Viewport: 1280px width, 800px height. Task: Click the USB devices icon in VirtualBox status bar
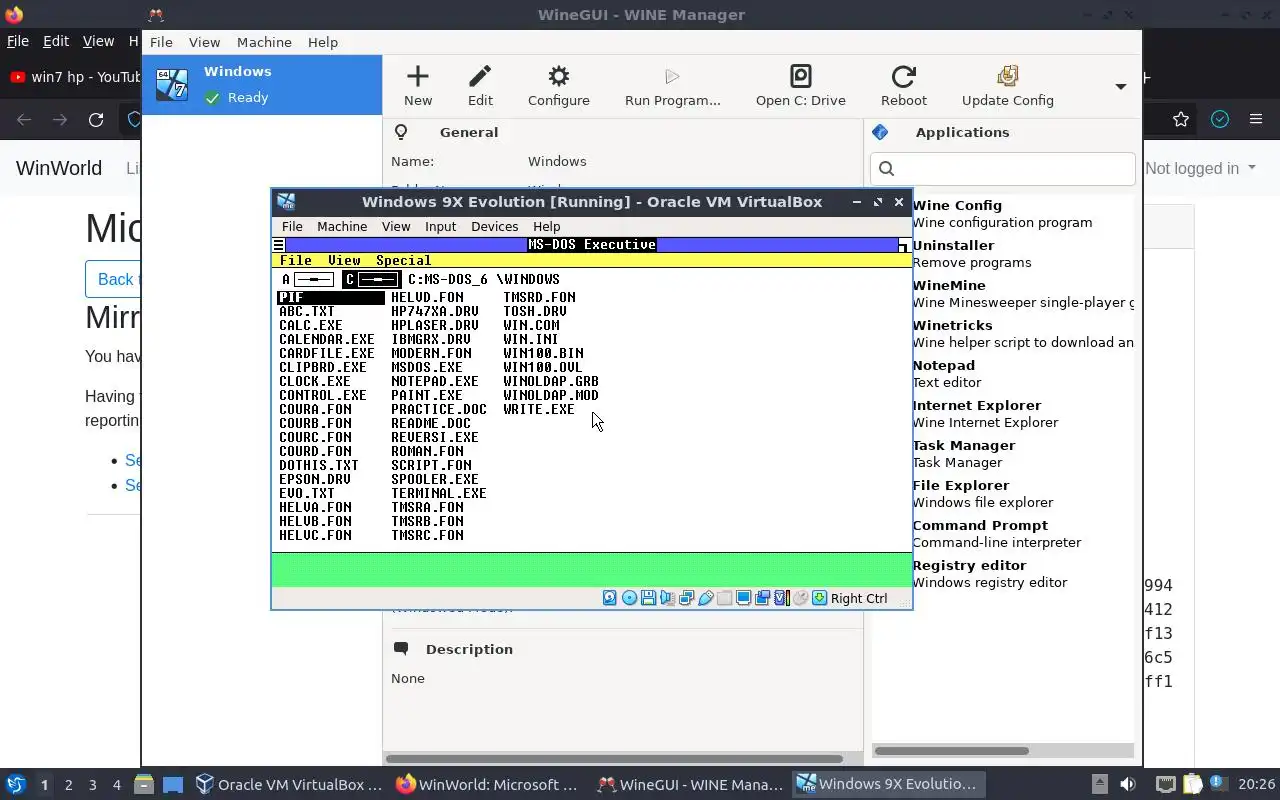pyautogui.click(x=705, y=598)
